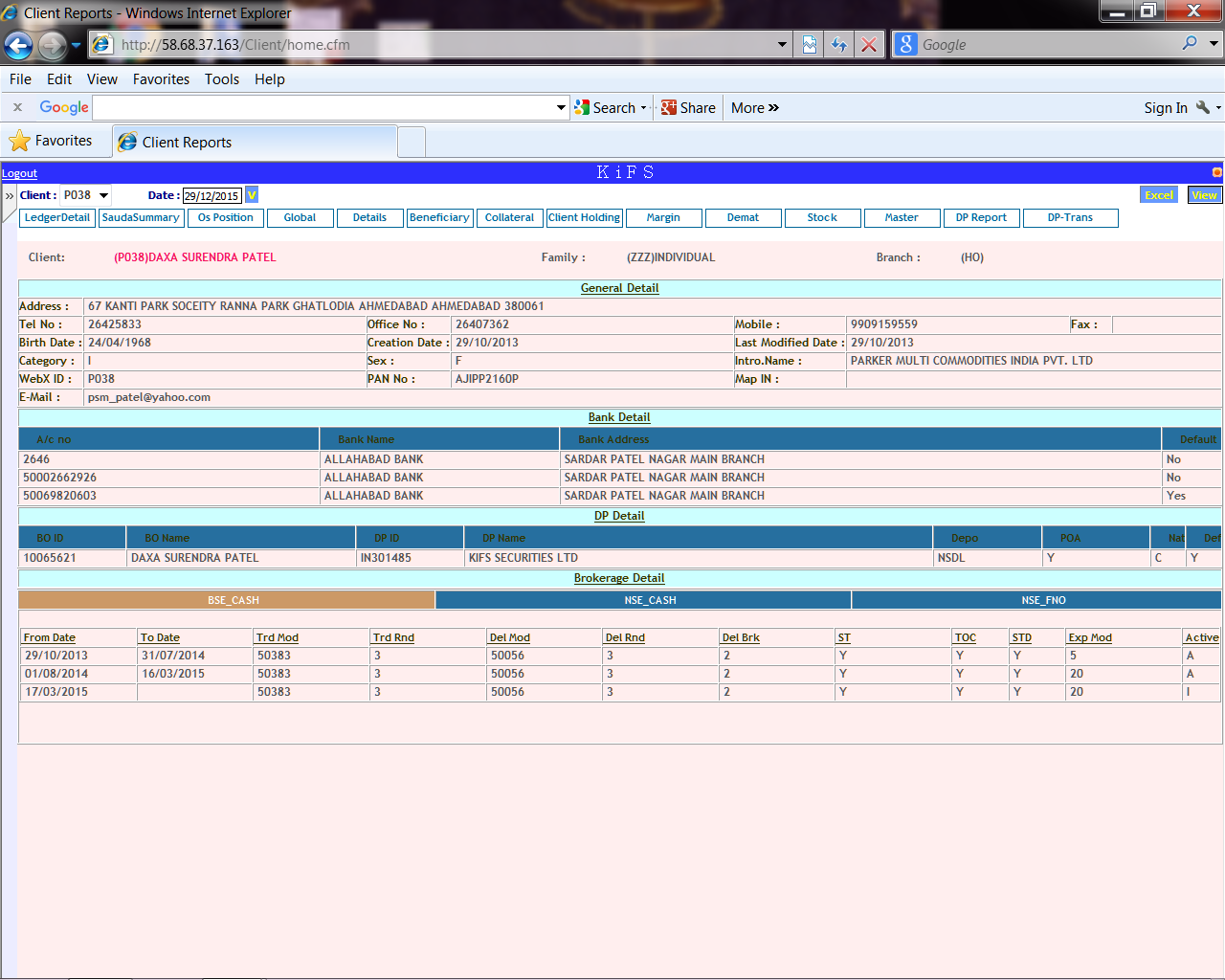Image resolution: width=1225 pixels, height=980 pixels.
Task: Open Favorites star in favorites bar
Action: (52, 142)
